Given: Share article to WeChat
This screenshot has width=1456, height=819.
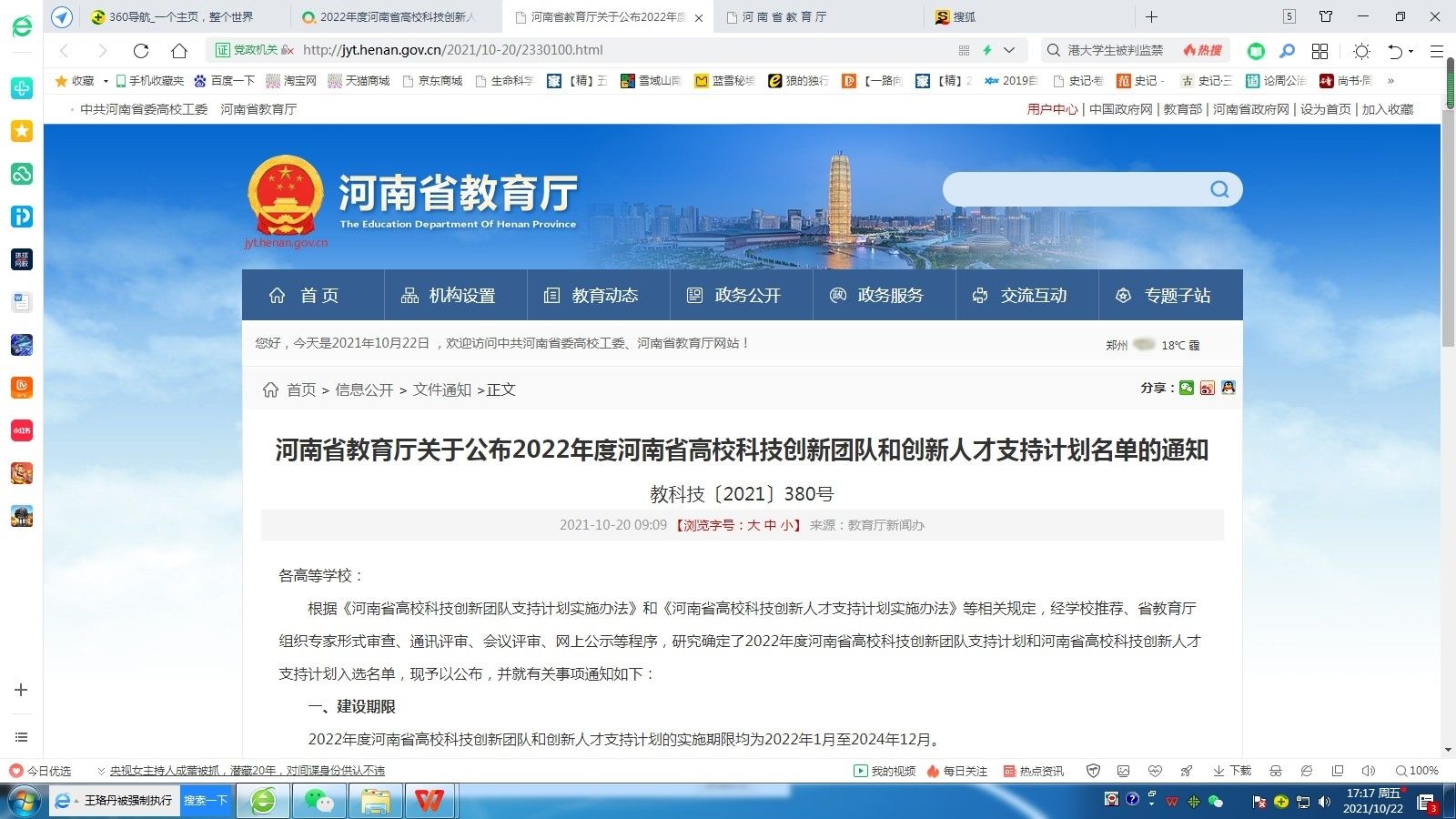Looking at the screenshot, I should (1186, 388).
